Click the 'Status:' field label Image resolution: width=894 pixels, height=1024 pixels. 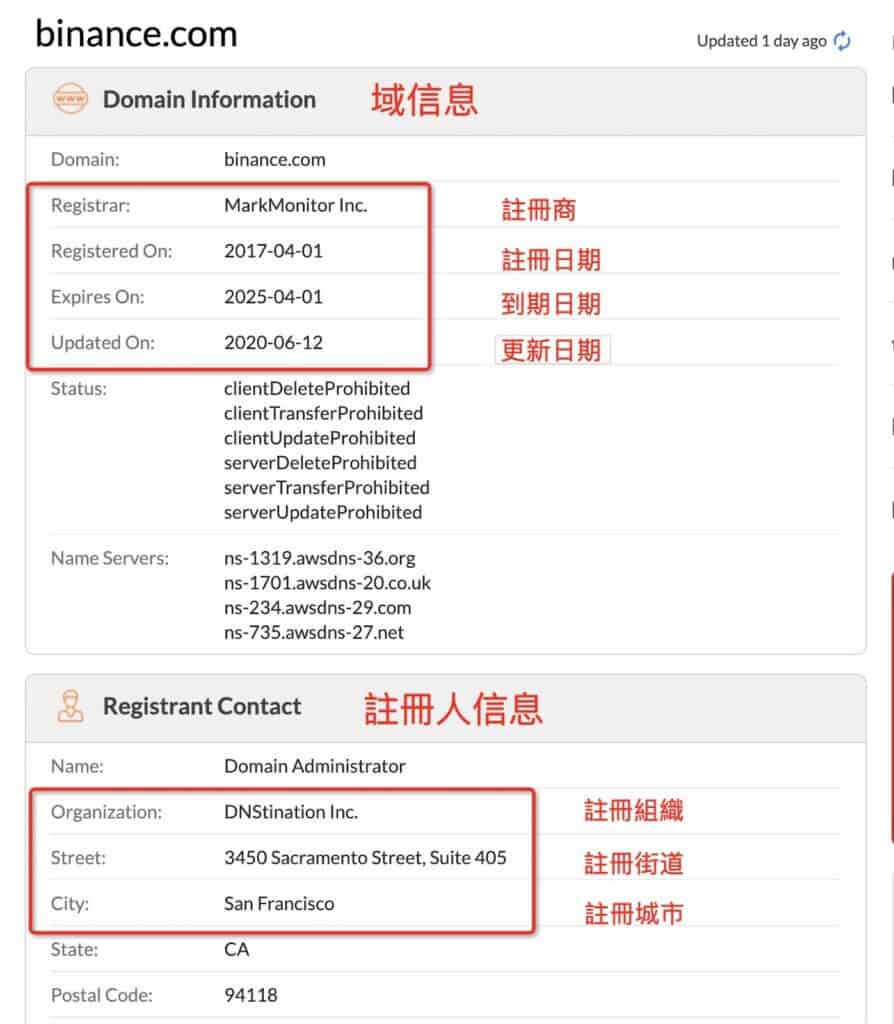pyautogui.click(x=78, y=389)
